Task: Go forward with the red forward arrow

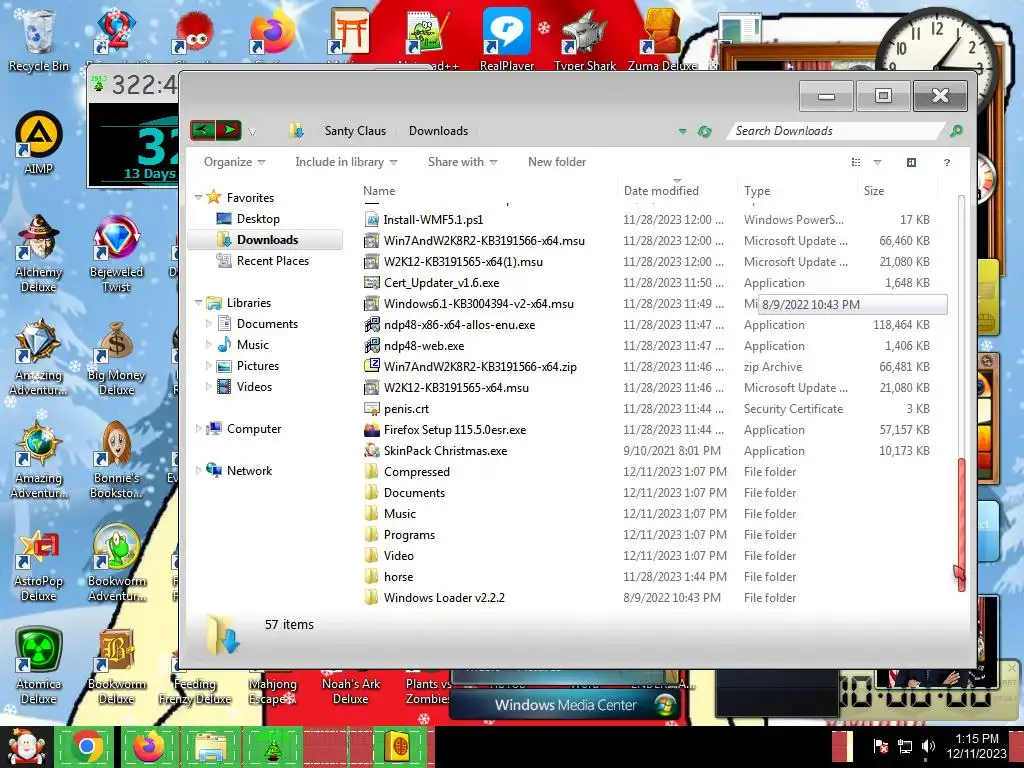Action: (x=229, y=130)
